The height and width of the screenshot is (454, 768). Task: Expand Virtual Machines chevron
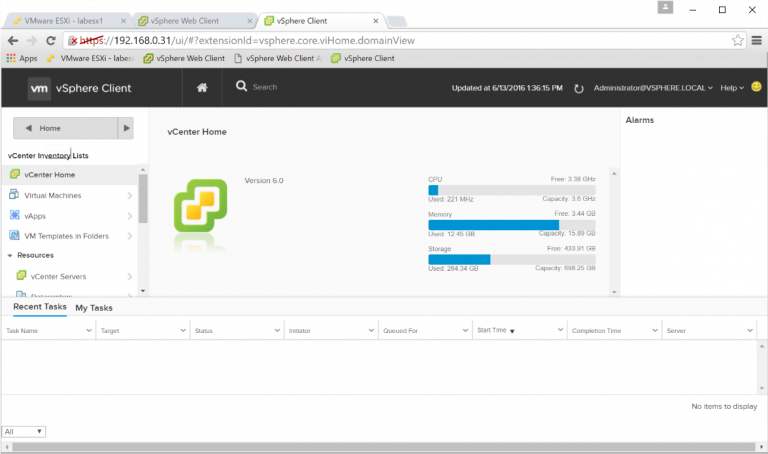130,195
